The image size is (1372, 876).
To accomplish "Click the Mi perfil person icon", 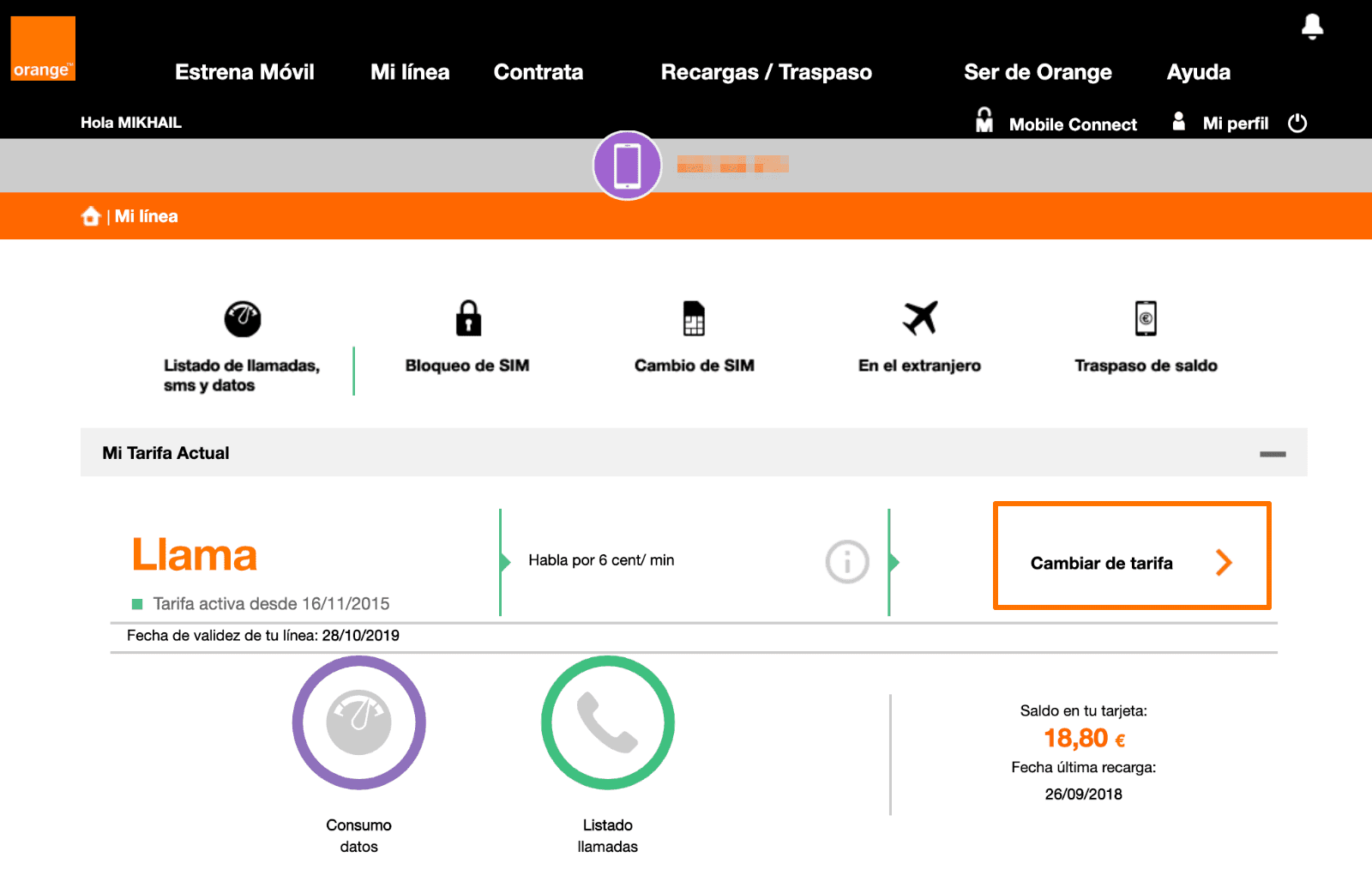I will click(1179, 121).
